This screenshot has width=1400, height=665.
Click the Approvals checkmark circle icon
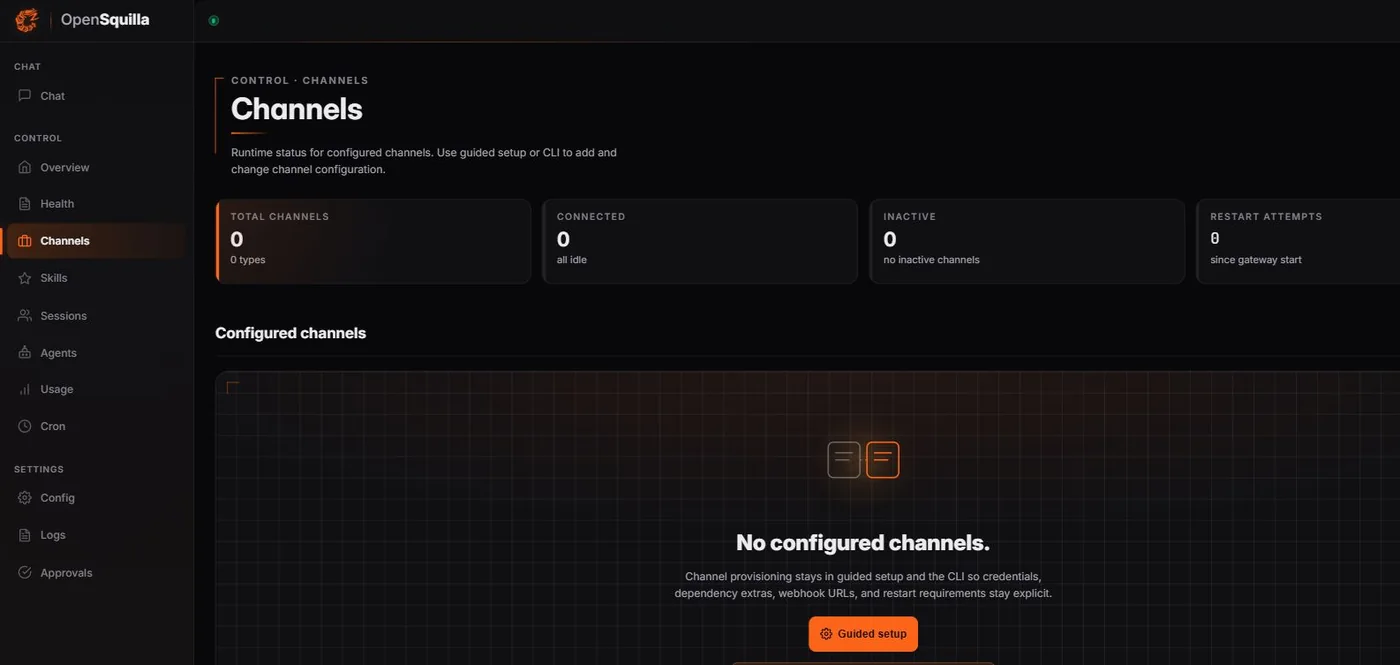coord(25,573)
